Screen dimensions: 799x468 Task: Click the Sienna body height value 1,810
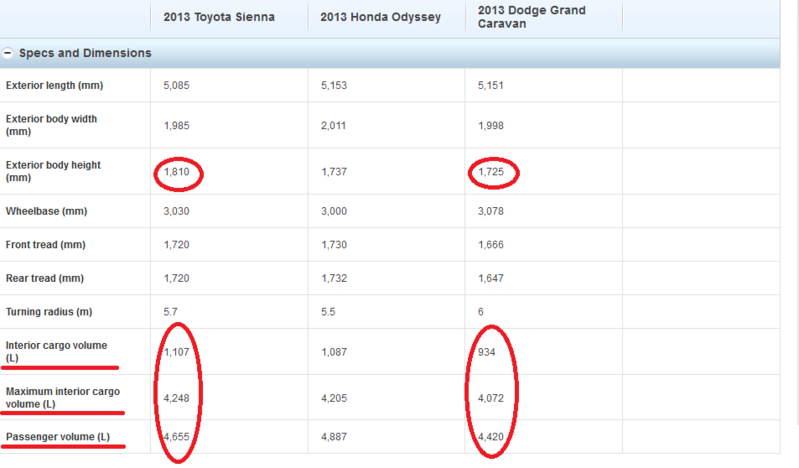[x=176, y=172]
